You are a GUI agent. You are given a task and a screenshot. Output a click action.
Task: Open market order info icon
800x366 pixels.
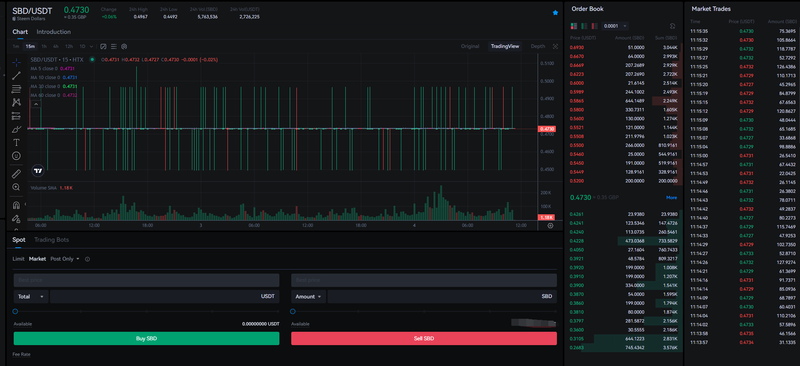pyautogui.click(x=87, y=259)
